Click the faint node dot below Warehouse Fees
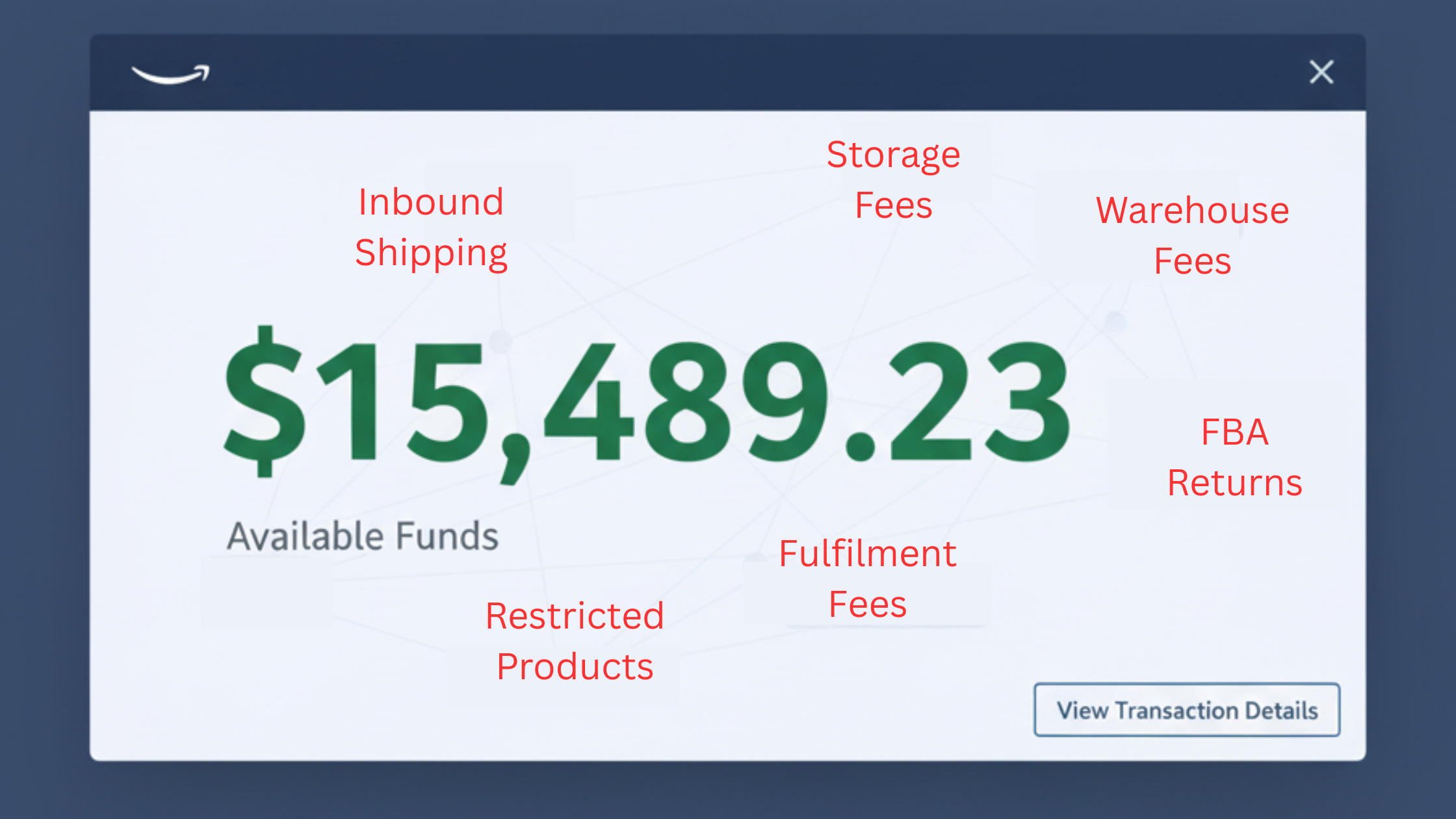 coord(1115,322)
